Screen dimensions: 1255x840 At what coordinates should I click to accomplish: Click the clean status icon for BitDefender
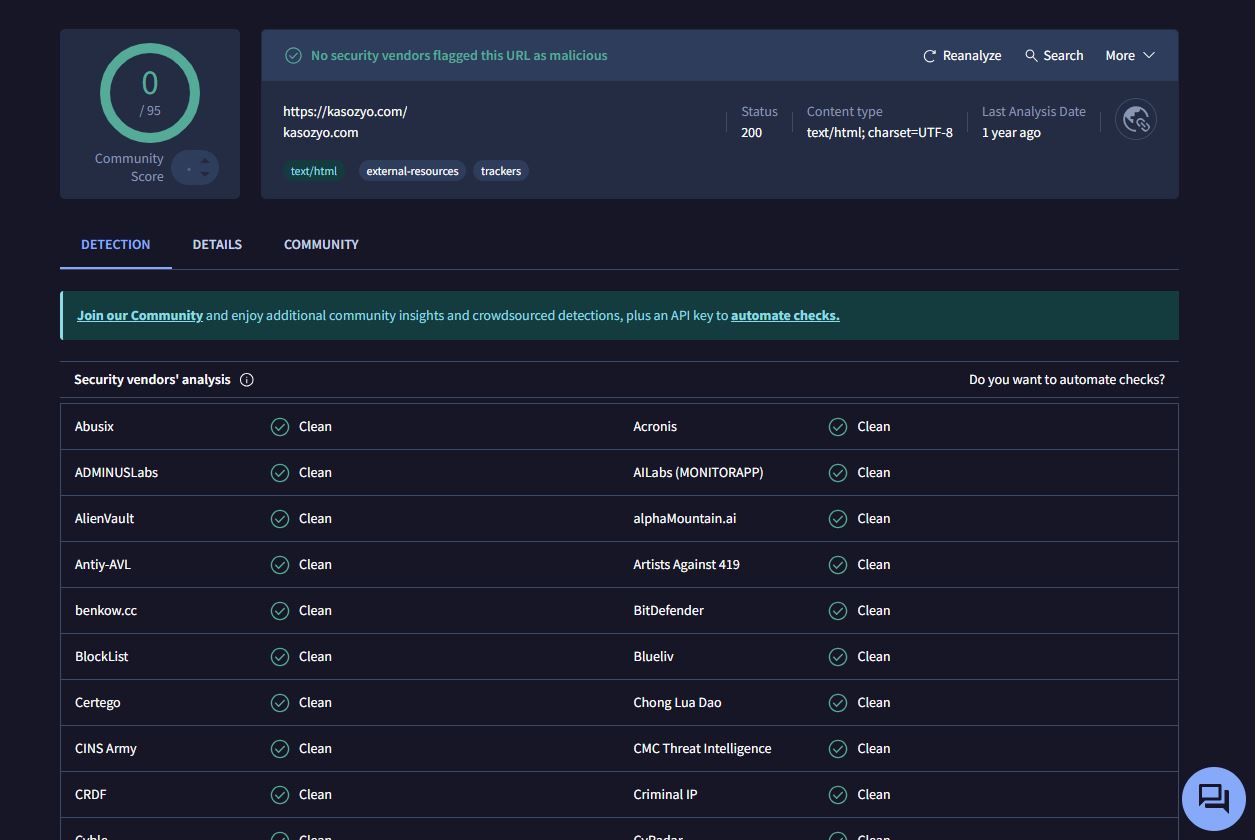coord(838,611)
